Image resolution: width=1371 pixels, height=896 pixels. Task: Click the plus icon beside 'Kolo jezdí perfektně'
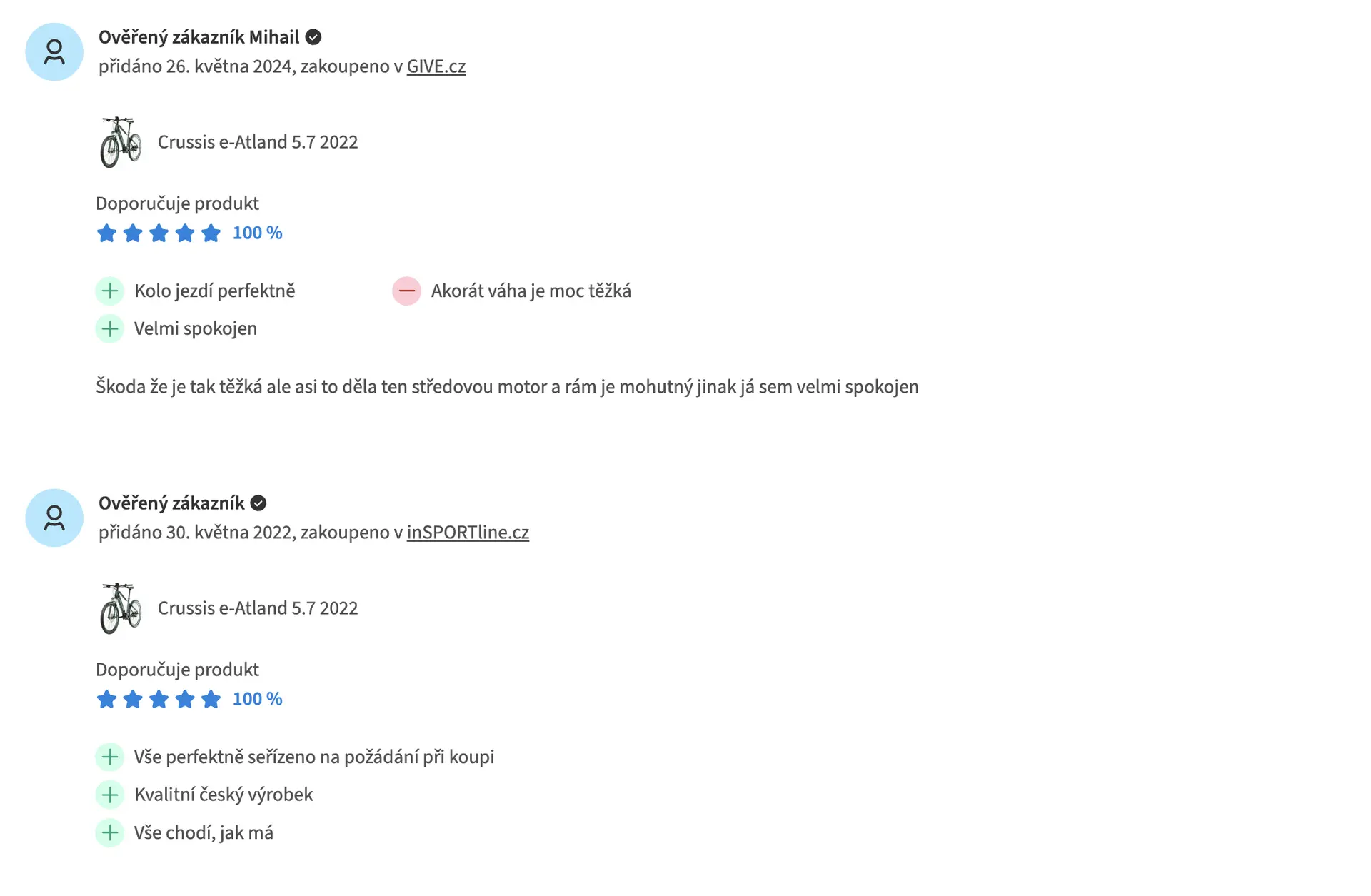click(x=110, y=291)
